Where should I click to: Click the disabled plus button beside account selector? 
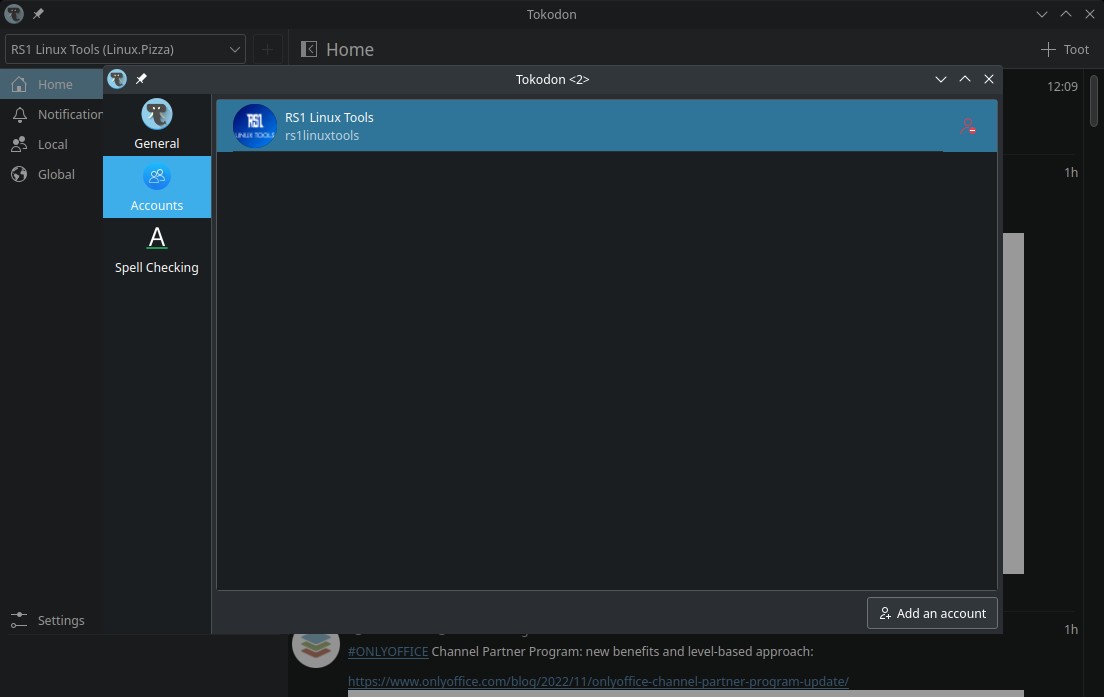pos(268,49)
